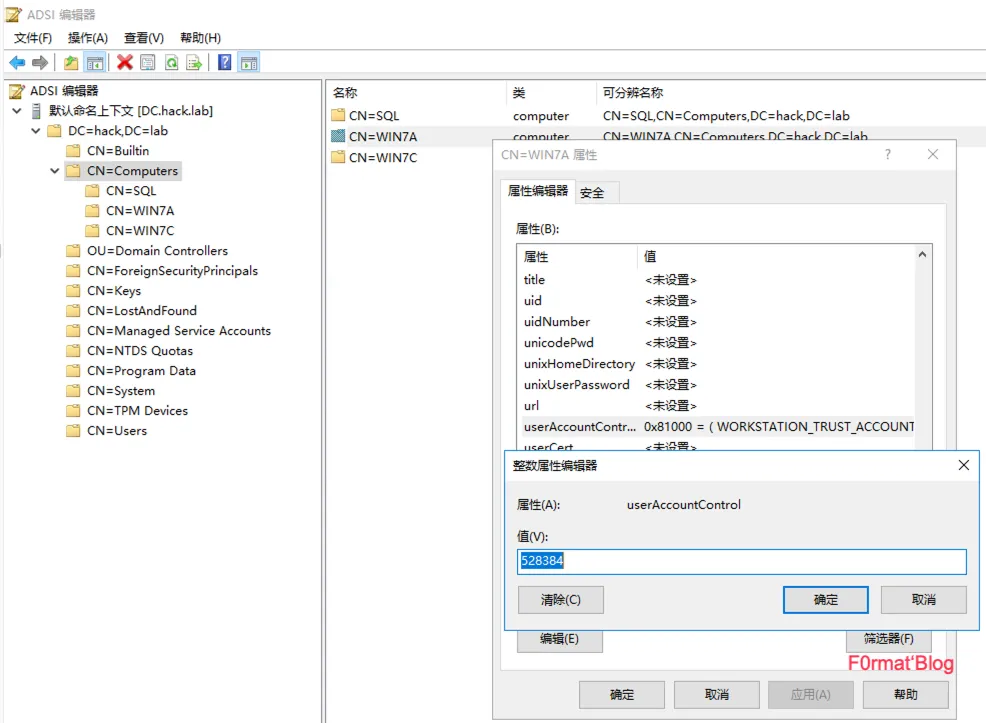This screenshot has width=986, height=723.
Task: Switch to the 安全 tab
Action: (592, 193)
